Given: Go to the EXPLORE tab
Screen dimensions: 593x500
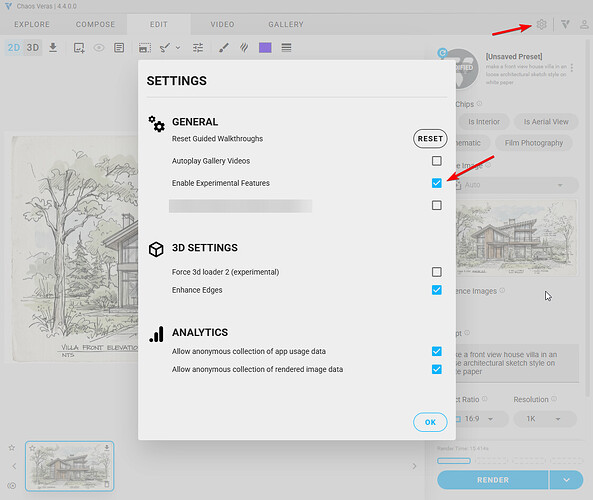Looking at the screenshot, I should (32, 25).
